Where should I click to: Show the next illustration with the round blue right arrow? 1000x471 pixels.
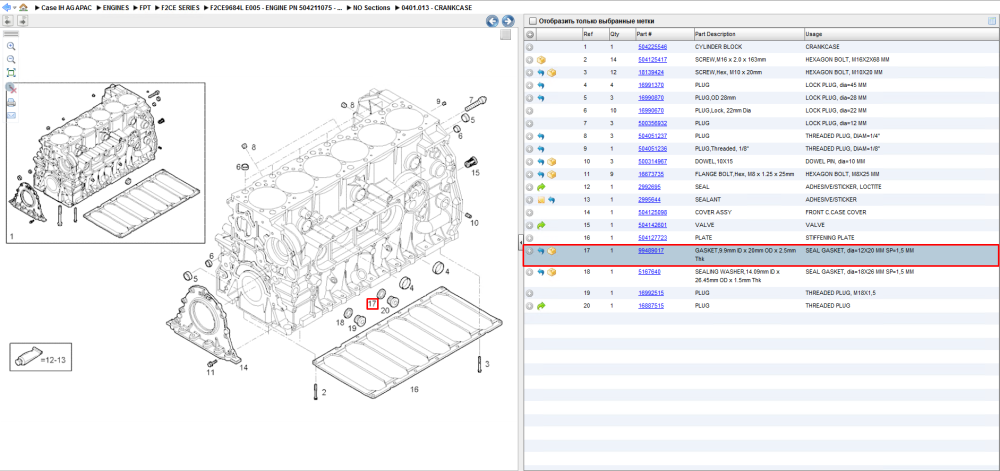508,21
